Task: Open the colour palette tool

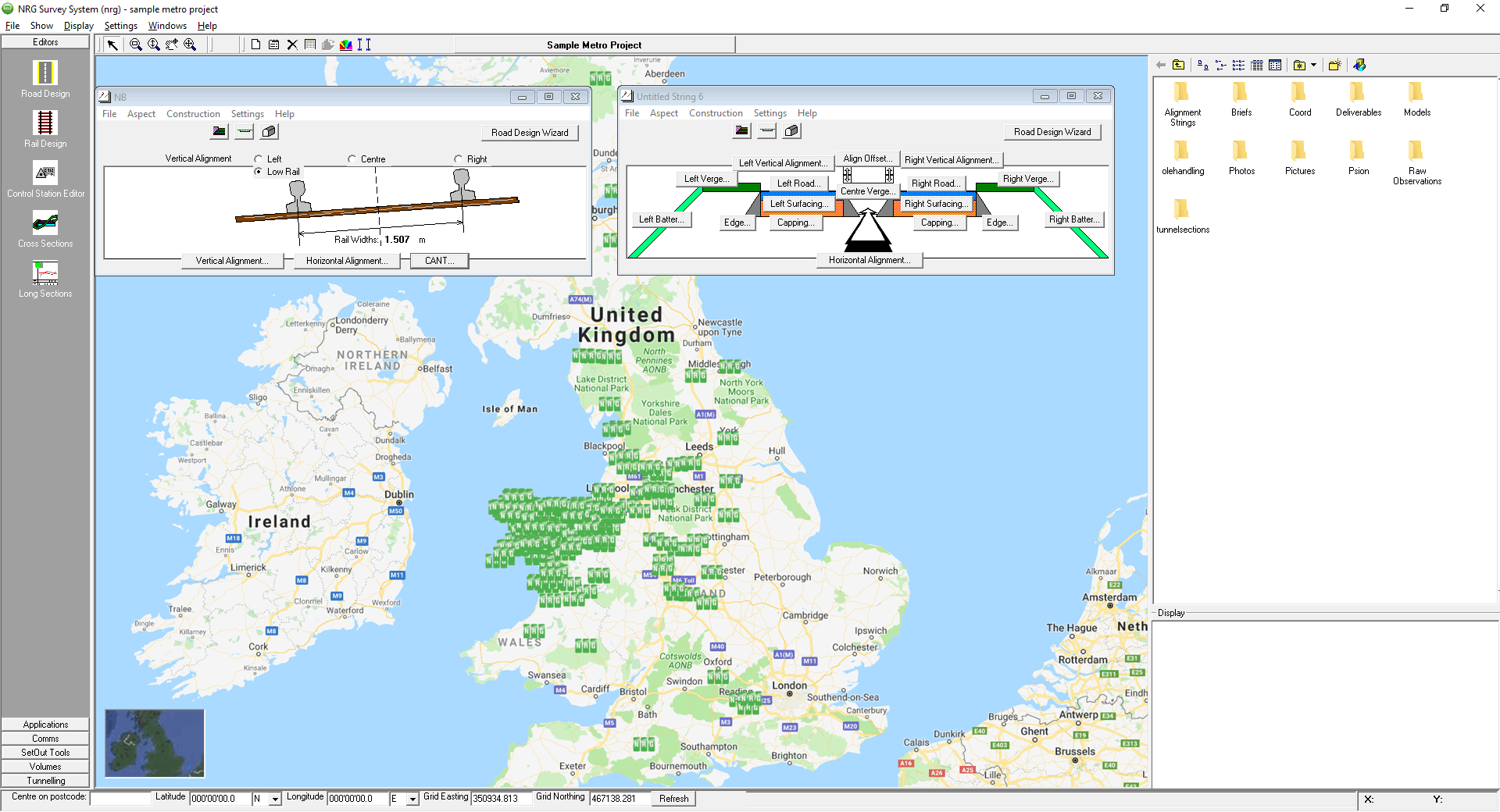Action: click(x=346, y=45)
